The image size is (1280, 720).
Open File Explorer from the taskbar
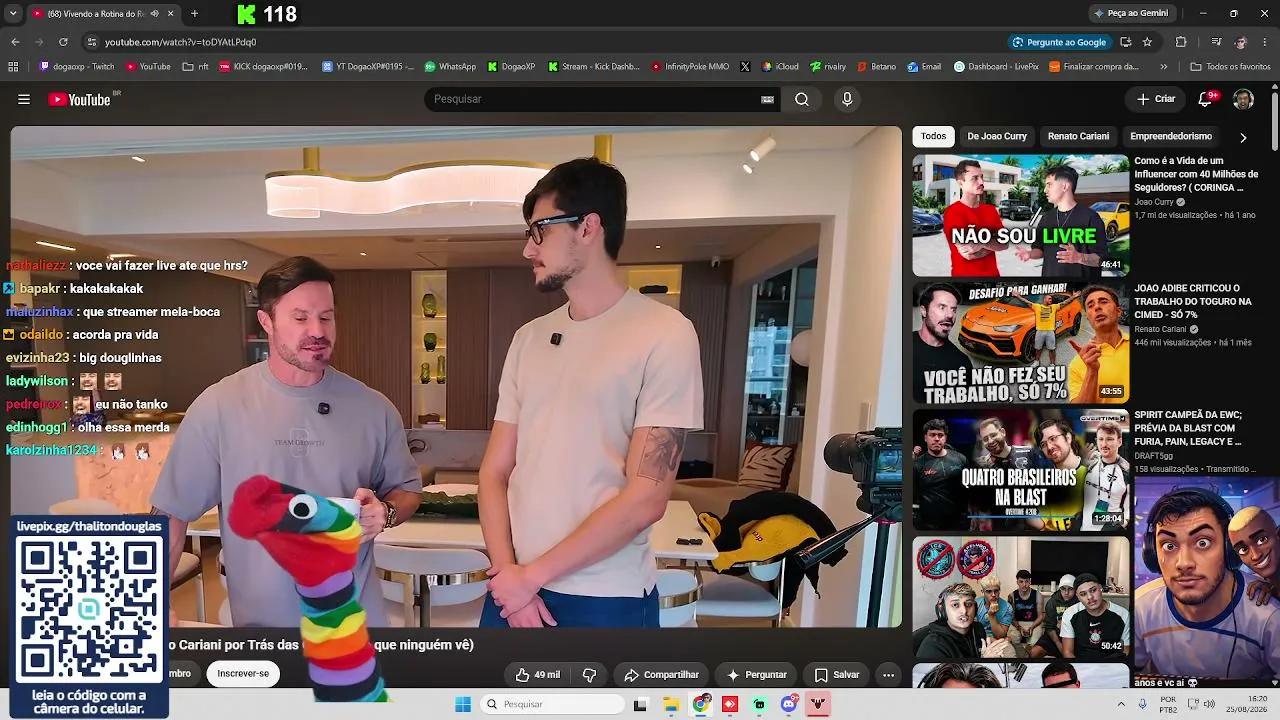[671, 704]
